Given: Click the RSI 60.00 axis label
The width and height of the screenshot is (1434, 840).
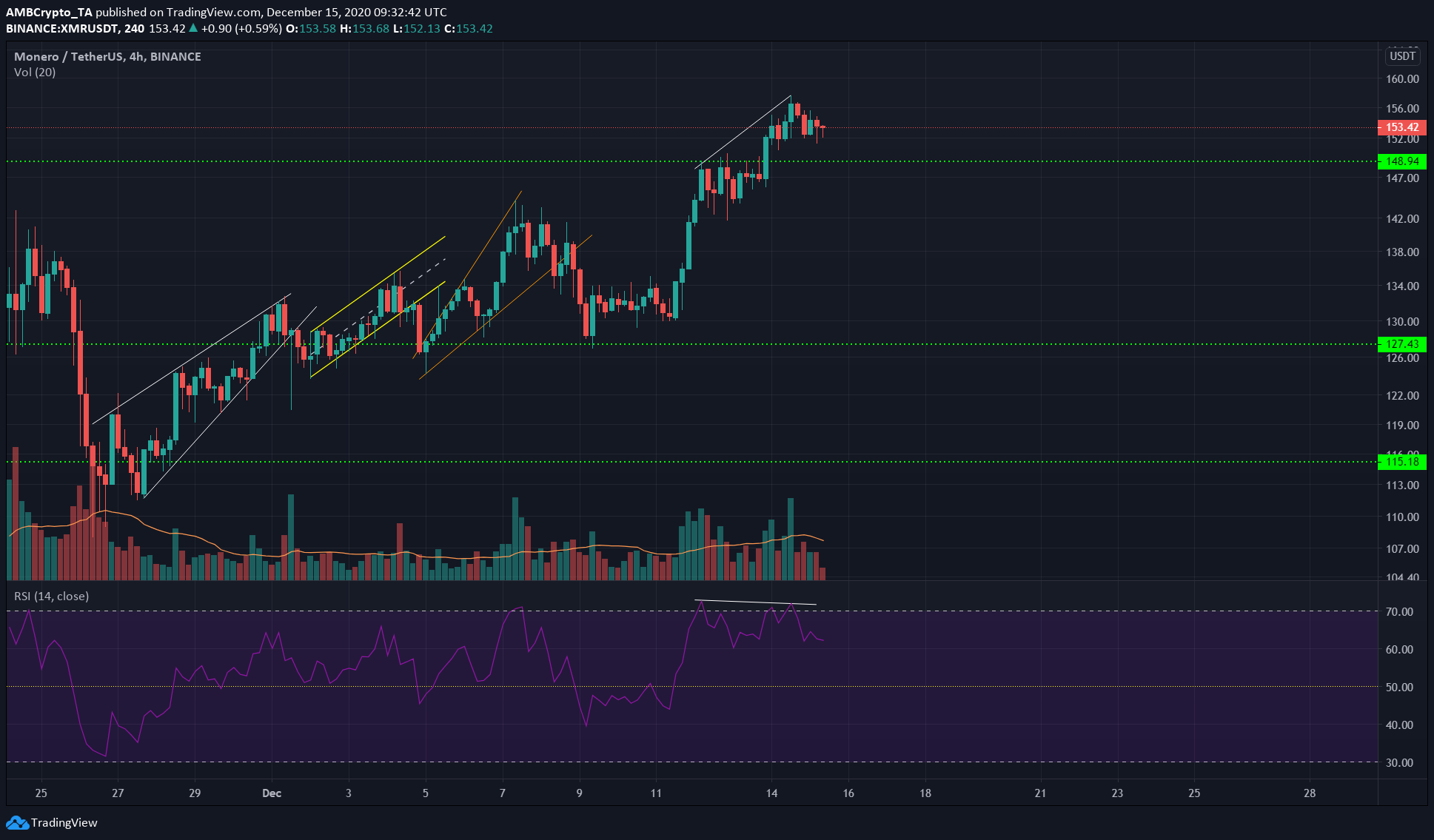Looking at the screenshot, I should pyautogui.click(x=1399, y=649).
